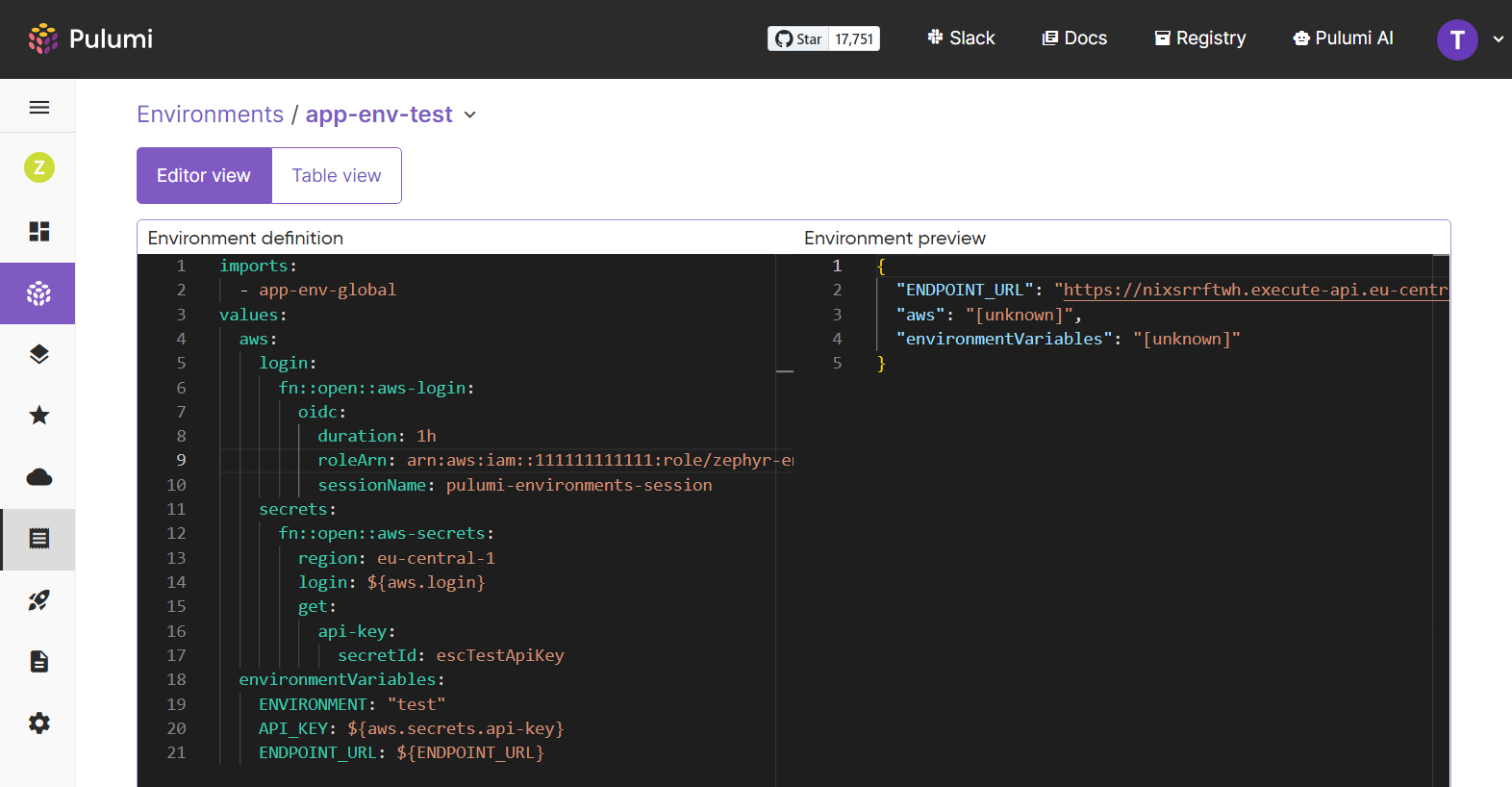Click line number 21 in definition gutter
This screenshot has height=787, width=1512.
(x=176, y=752)
